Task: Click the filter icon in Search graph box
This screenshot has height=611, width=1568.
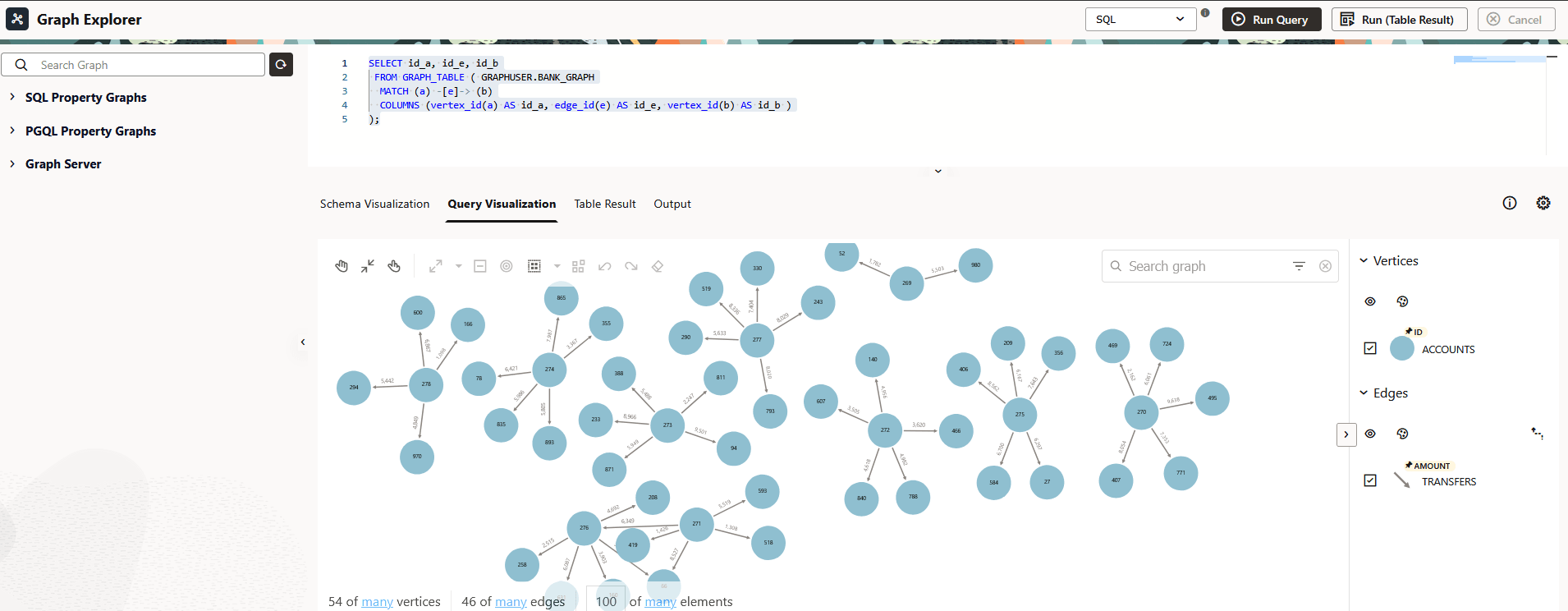Action: pos(1299,266)
